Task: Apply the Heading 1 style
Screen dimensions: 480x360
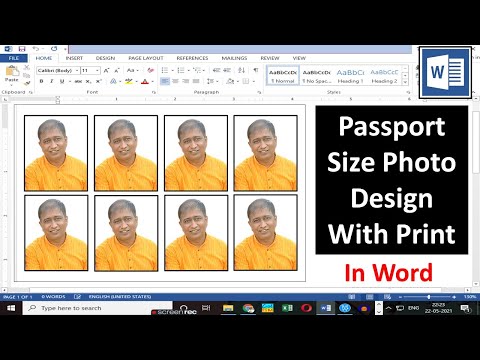Action: point(350,76)
